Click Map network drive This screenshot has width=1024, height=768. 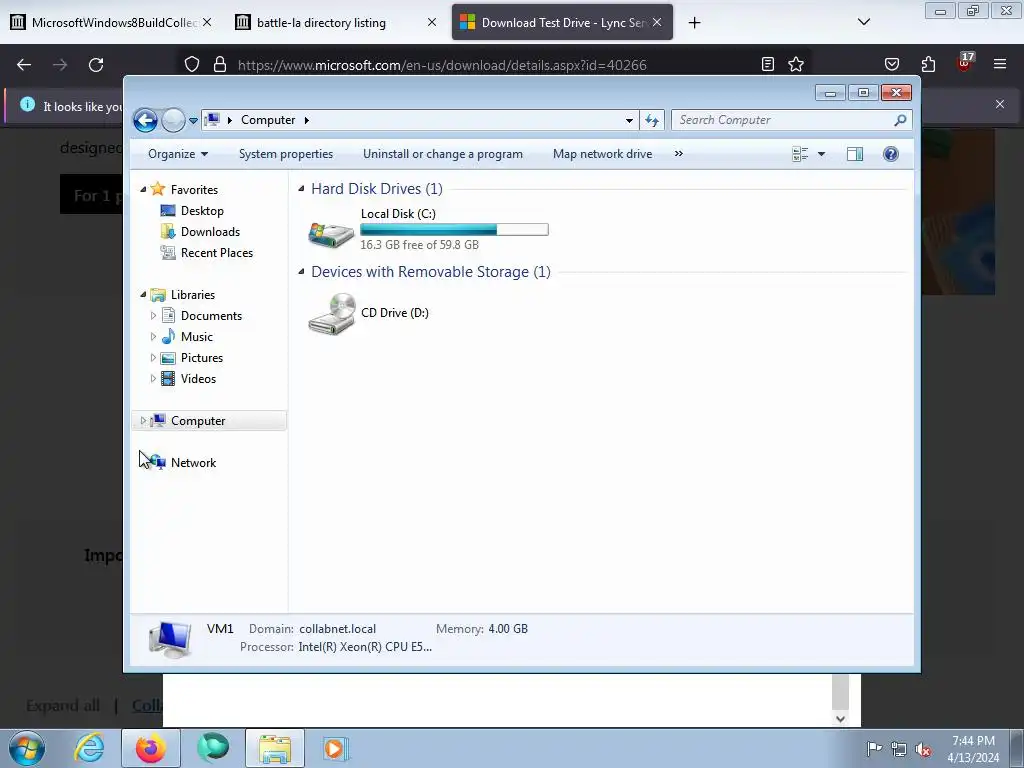coord(602,154)
